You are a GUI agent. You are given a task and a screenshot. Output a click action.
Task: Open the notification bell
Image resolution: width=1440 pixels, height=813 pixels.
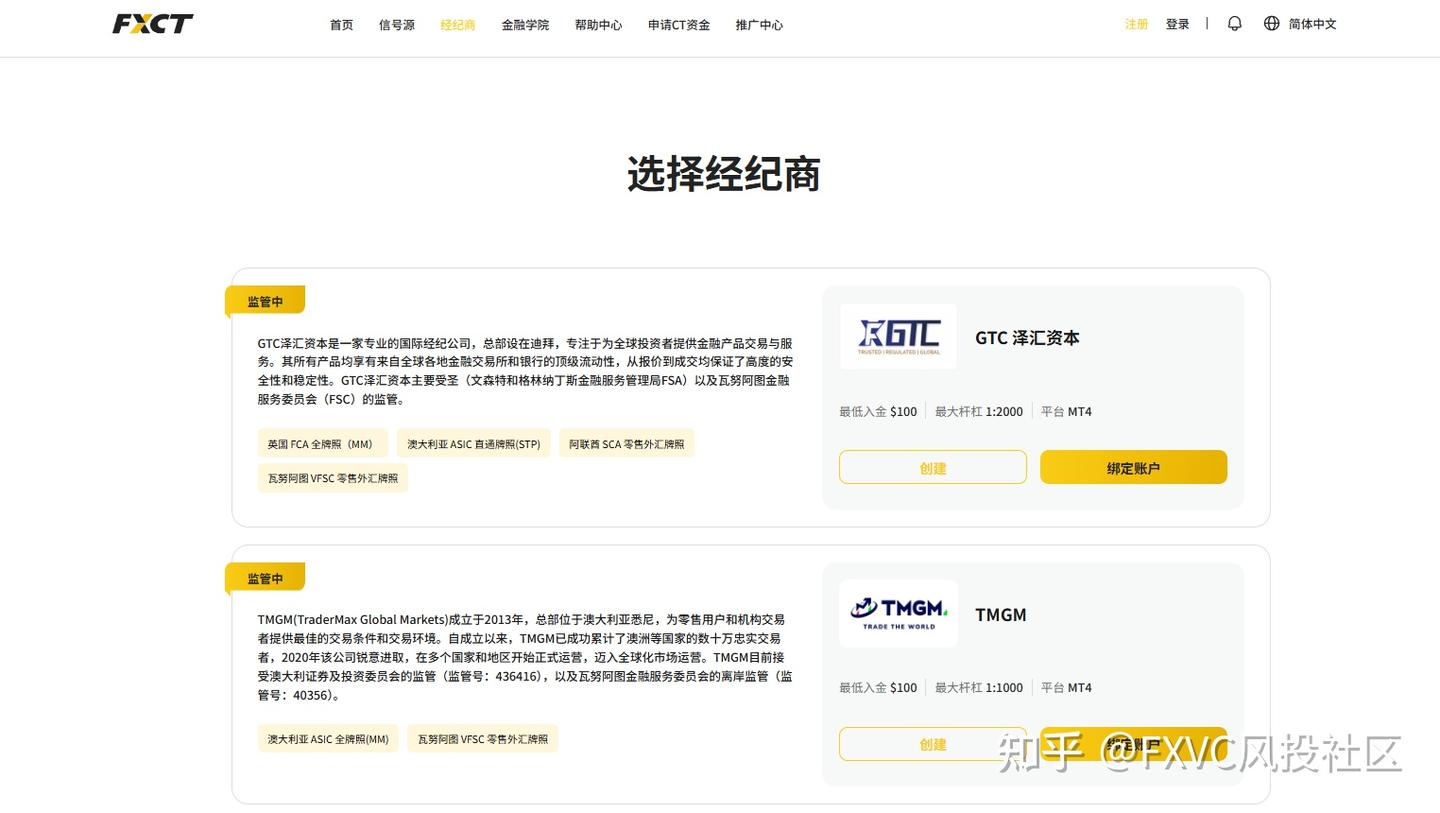point(1235,23)
